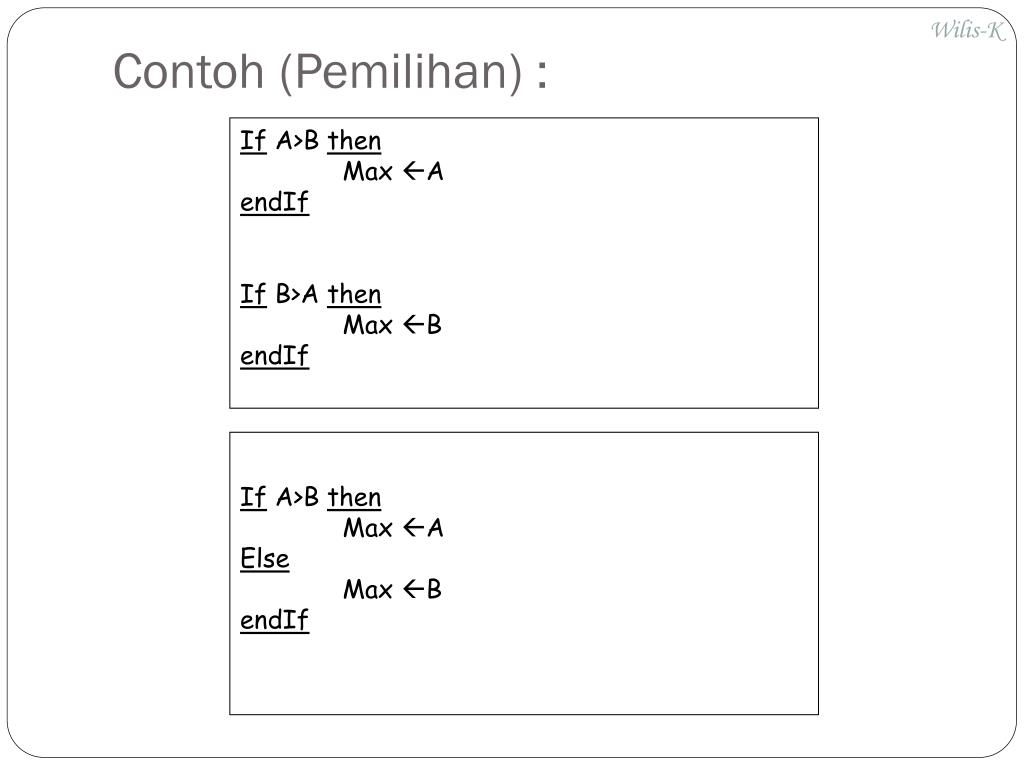This screenshot has height=768, width=1024.
Task: Click the endIf in the lower box
Action: 274,620
